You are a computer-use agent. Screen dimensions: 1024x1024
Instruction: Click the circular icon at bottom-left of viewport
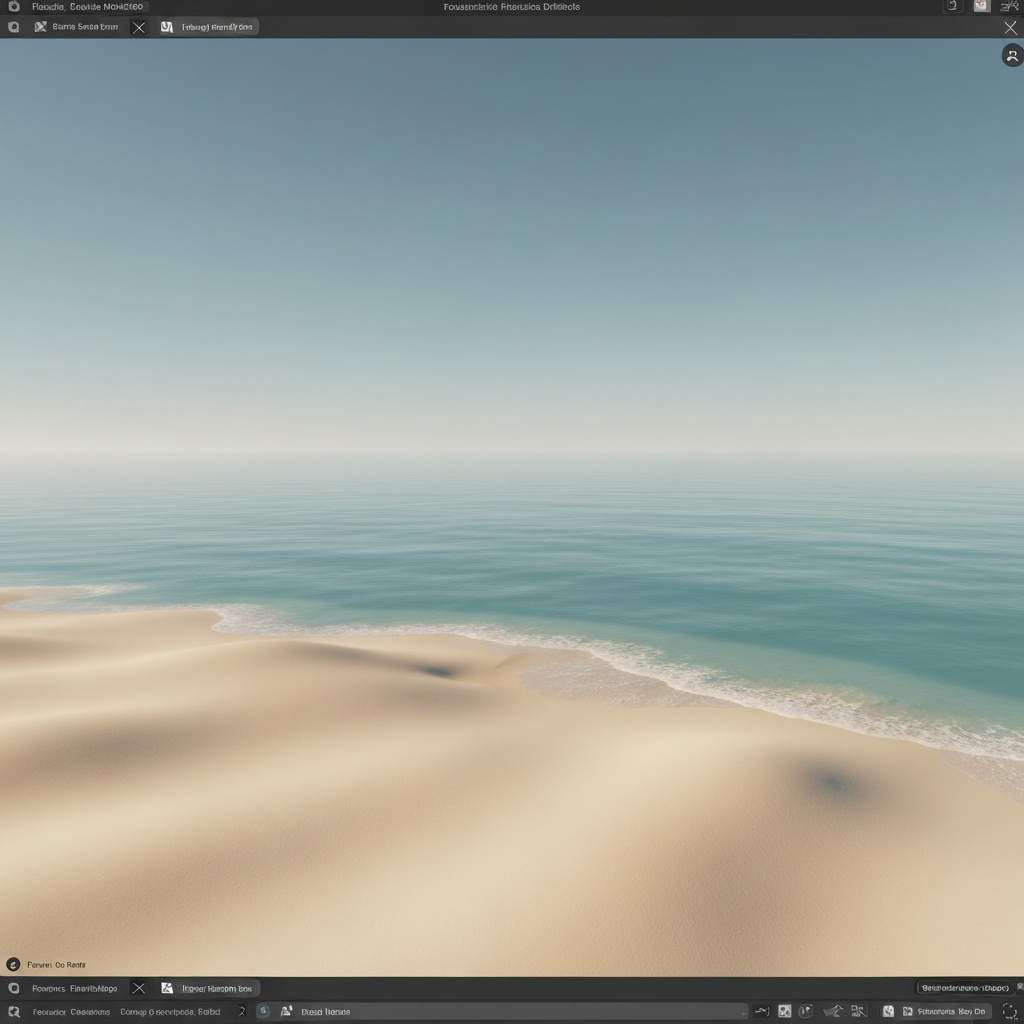coord(13,964)
